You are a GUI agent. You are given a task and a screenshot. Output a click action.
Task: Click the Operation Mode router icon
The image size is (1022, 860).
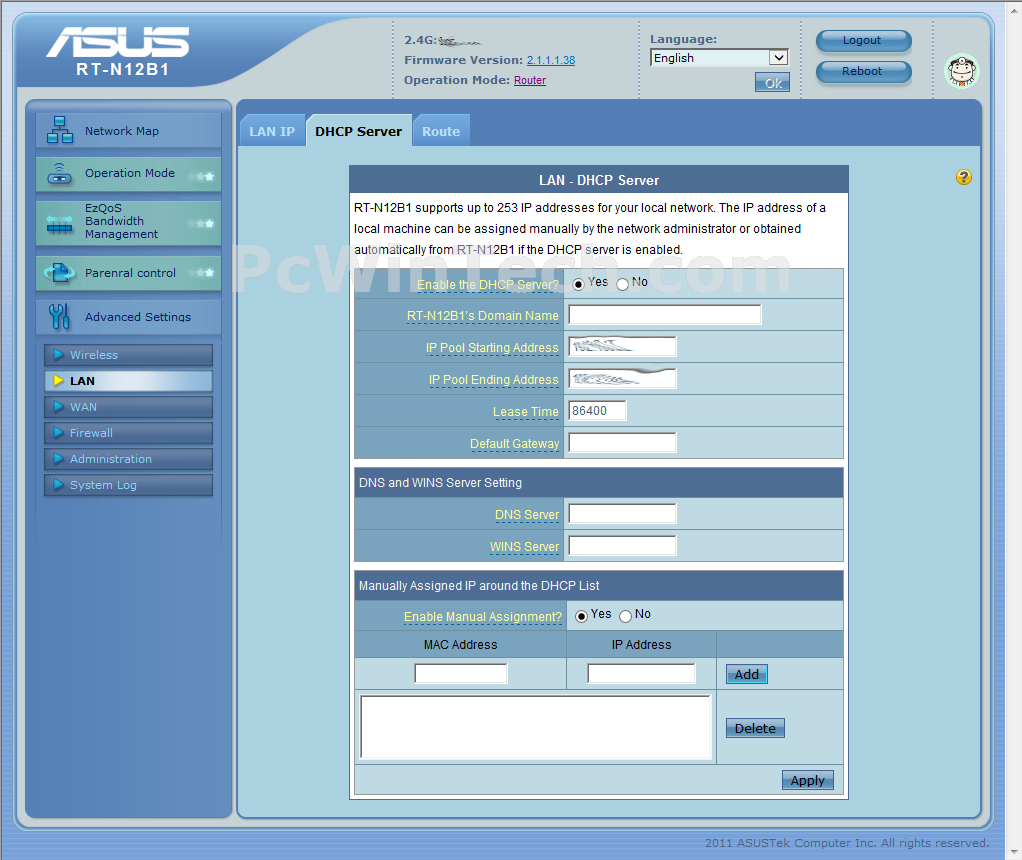coord(59,173)
